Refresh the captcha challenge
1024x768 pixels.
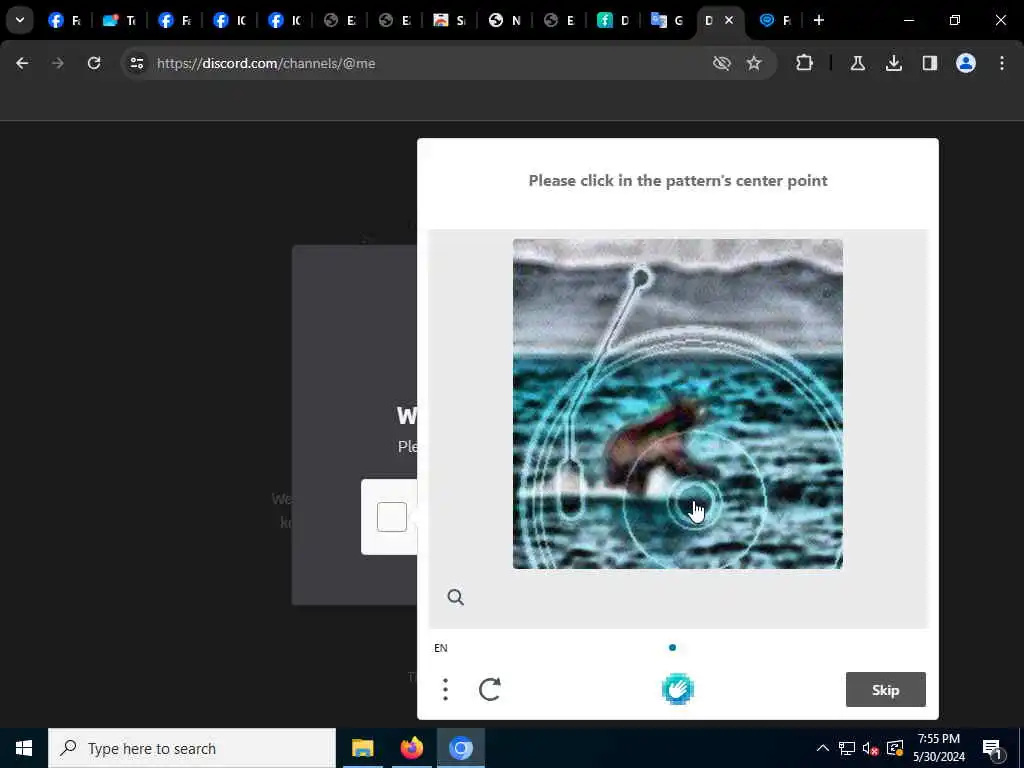(x=490, y=689)
